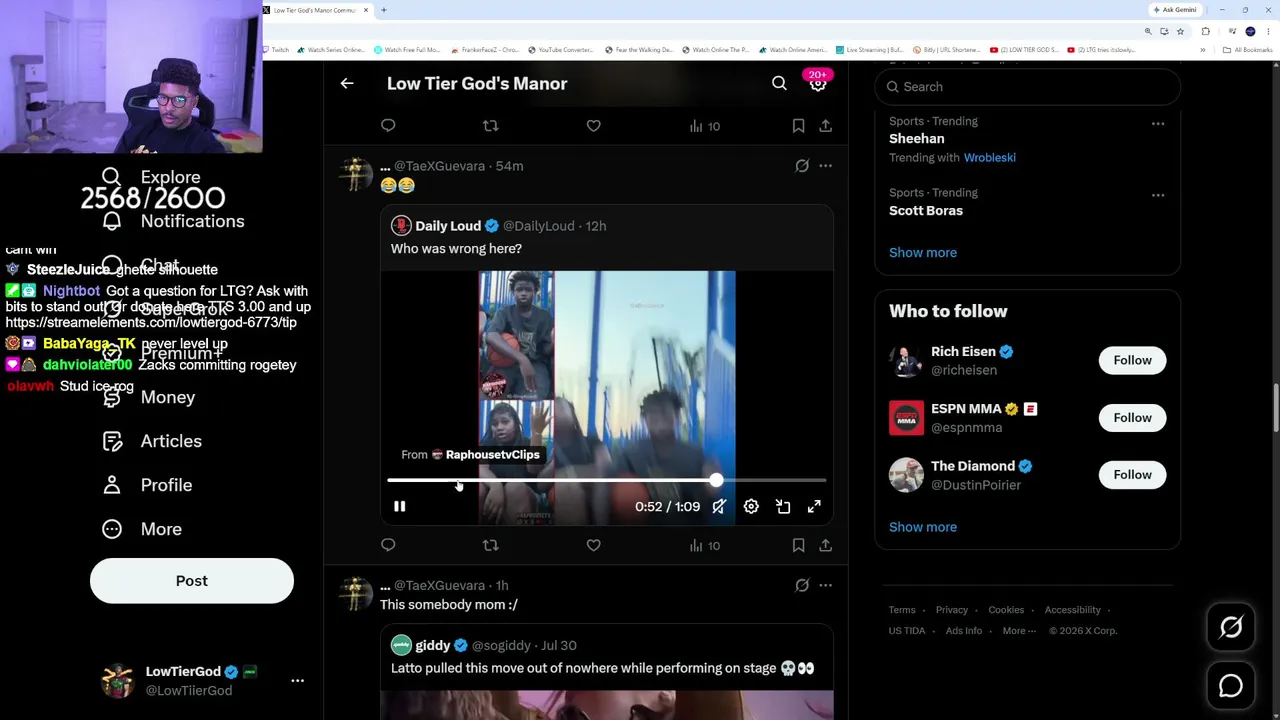Open More in the X sidebar
This screenshot has width=1280, height=720.
142,529
